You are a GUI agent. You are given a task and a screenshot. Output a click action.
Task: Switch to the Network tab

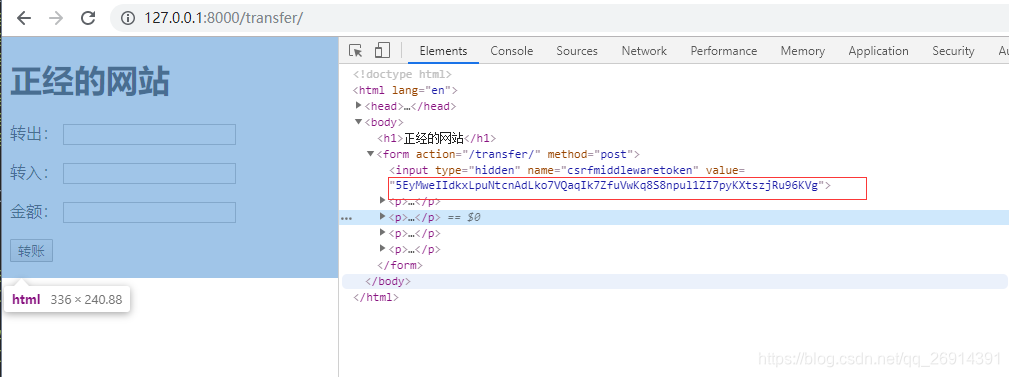tap(644, 51)
